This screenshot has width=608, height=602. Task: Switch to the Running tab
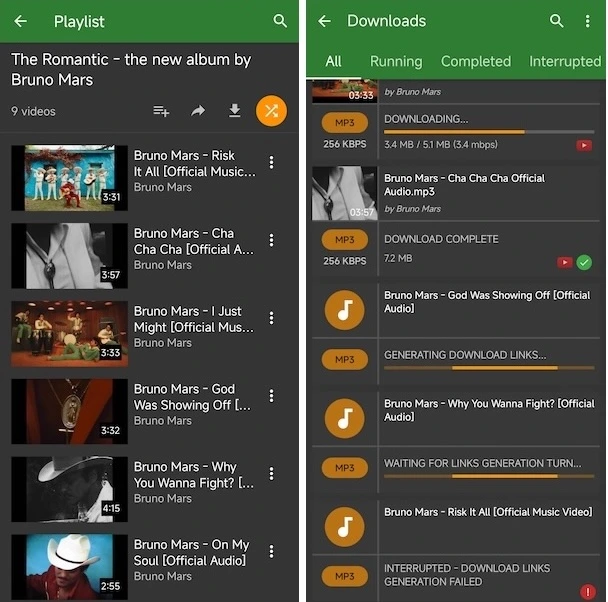396,61
